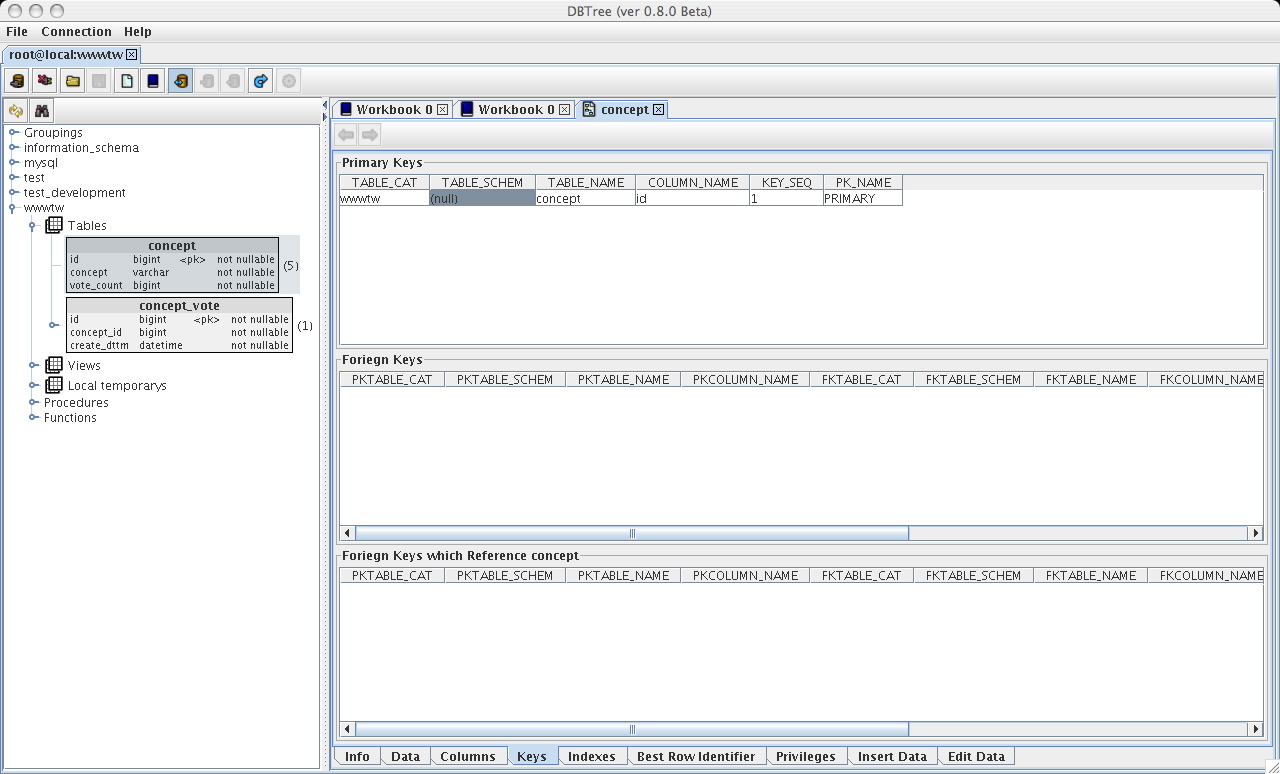Click the new blank document icon
Screen dimensions: 1280x774
coord(126,81)
